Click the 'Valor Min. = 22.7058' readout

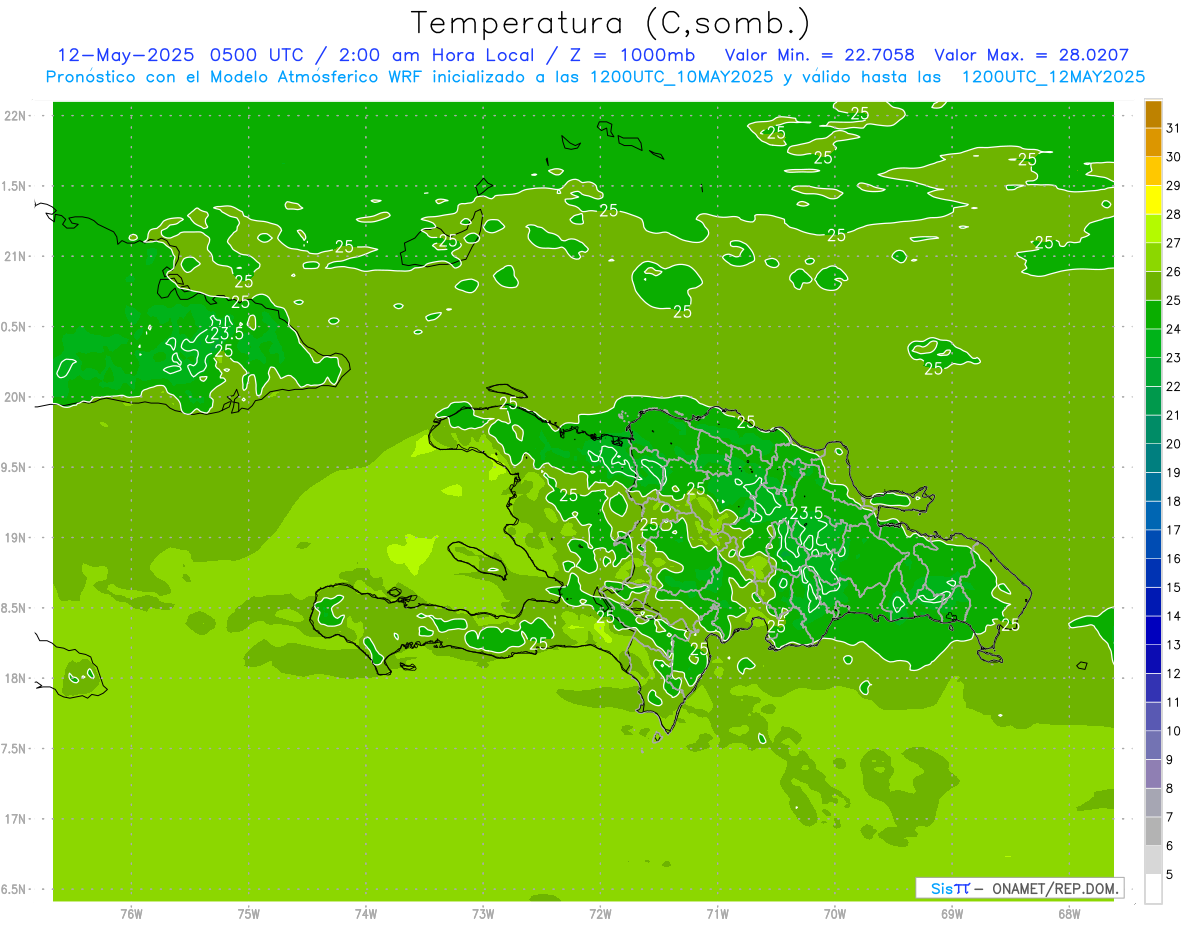click(x=822, y=55)
